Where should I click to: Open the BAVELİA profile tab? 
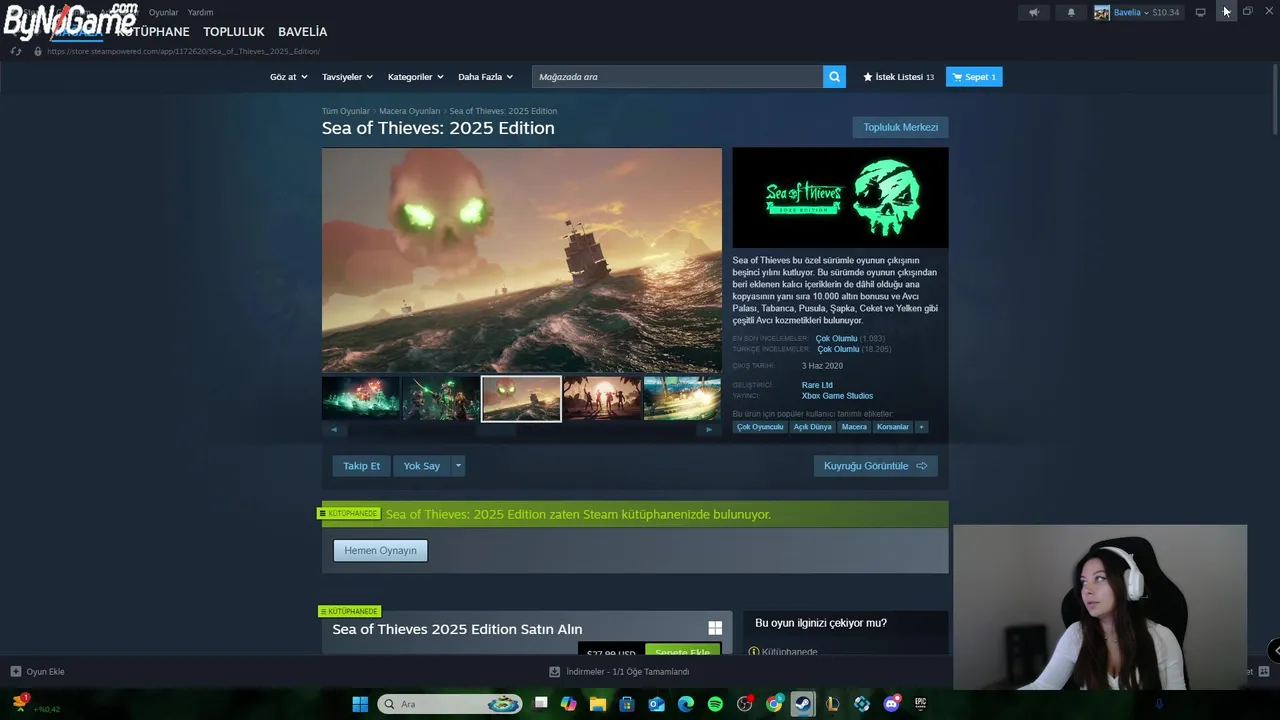(x=302, y=32)
